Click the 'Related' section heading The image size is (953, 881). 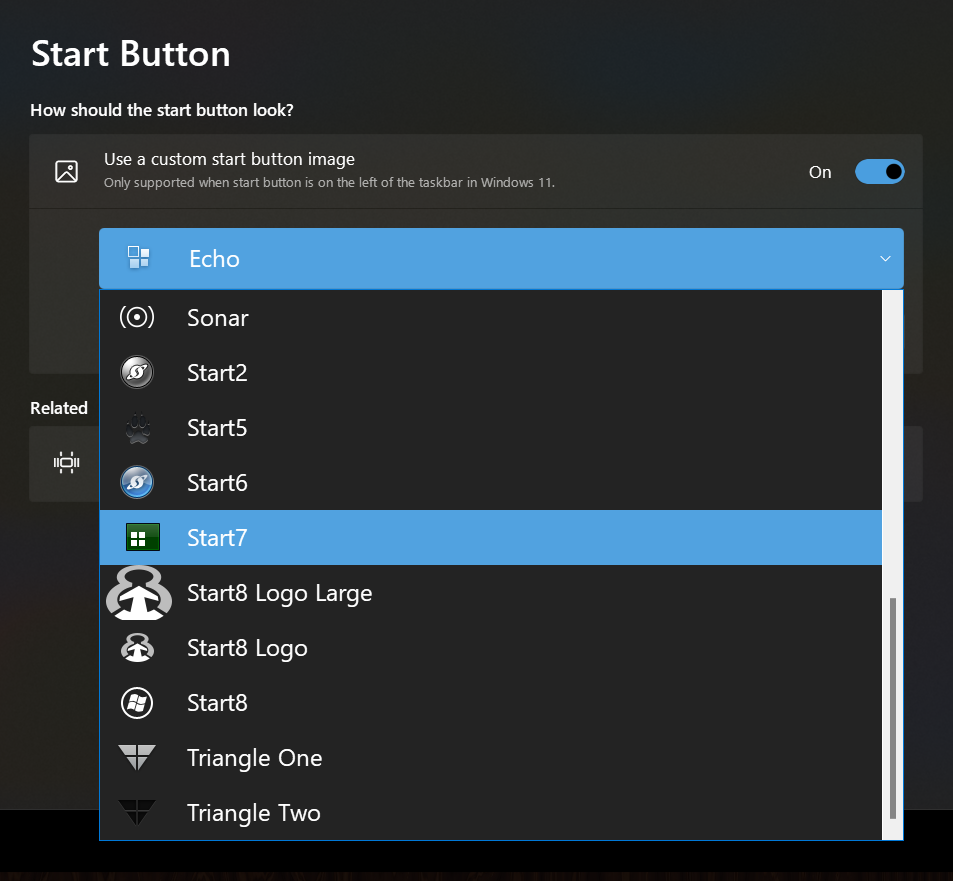[59, 408]
